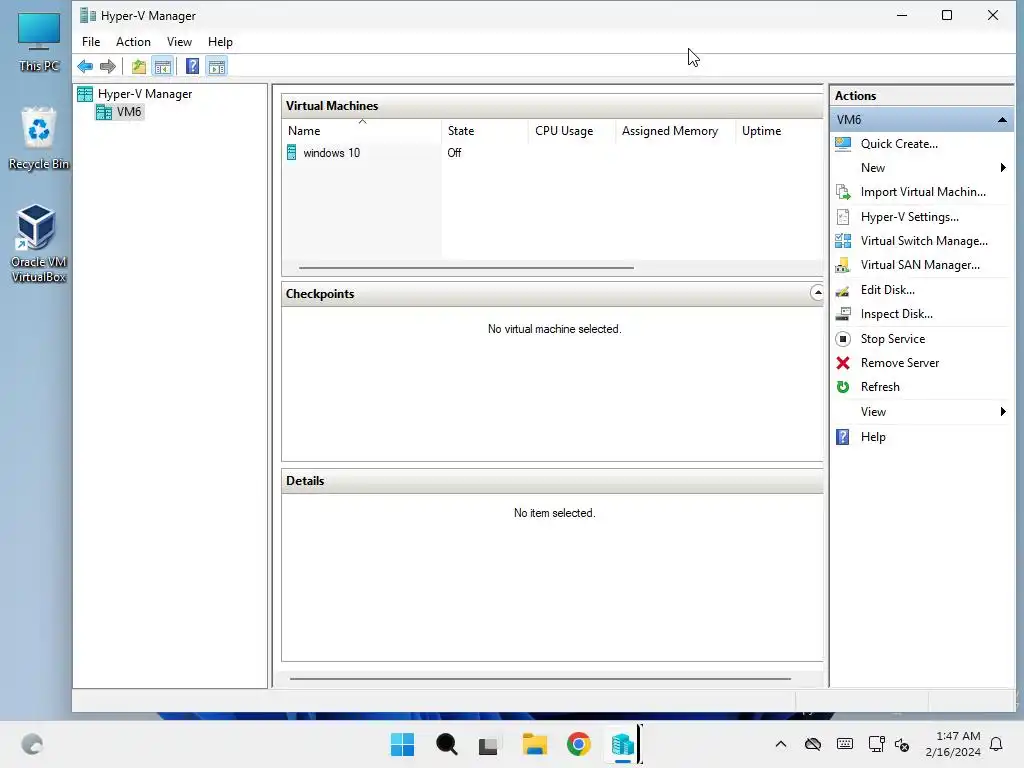Click the Hyper-V Settings page icon
Screen dimensions: 1024x768
coord(843,217)
